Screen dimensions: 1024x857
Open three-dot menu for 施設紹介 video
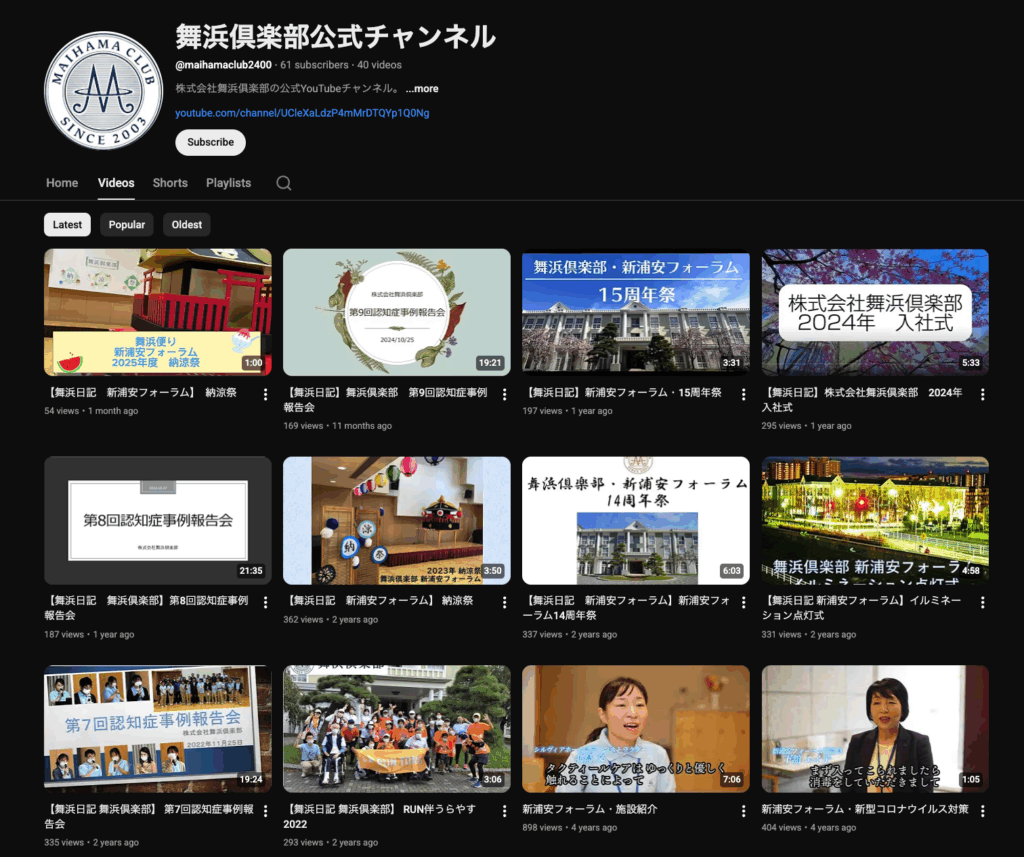(x=743, y=810)
